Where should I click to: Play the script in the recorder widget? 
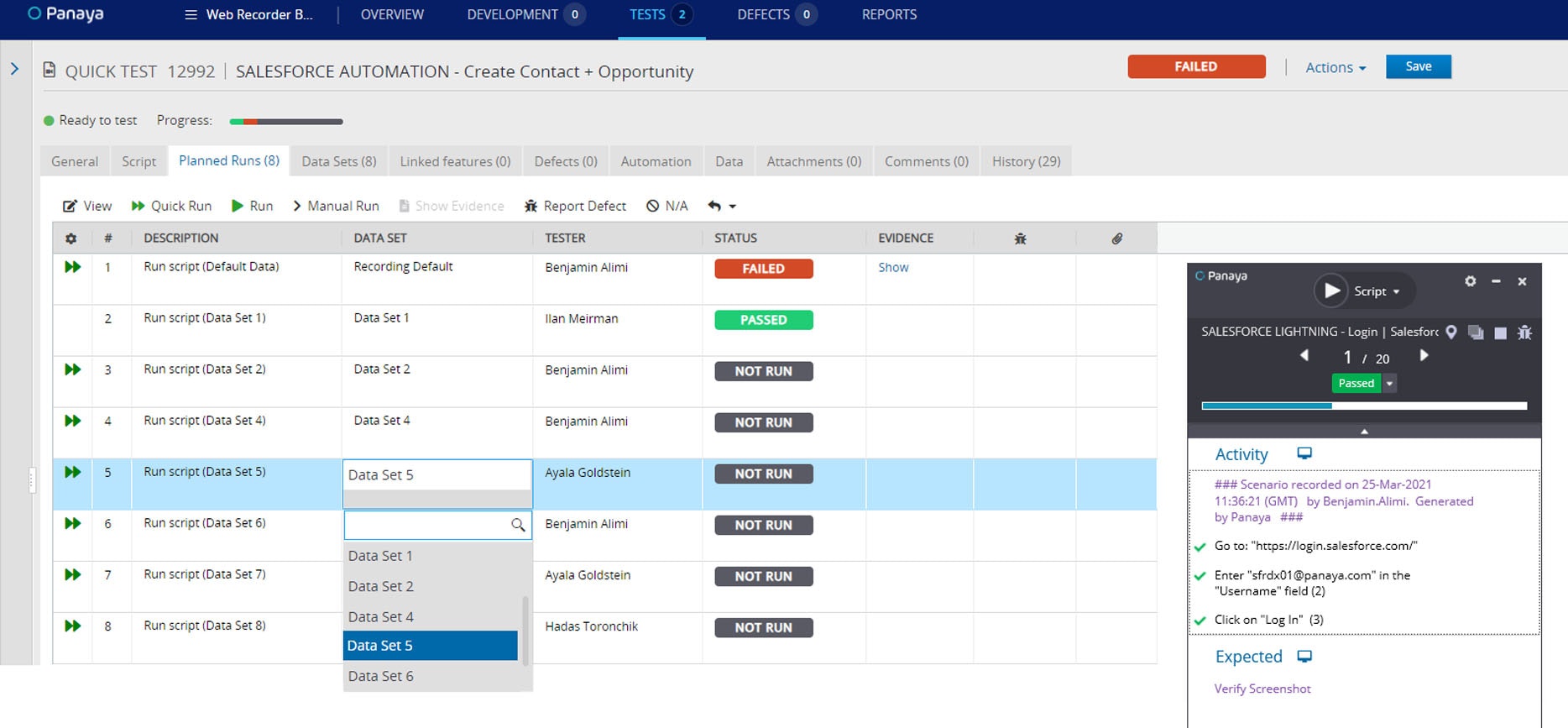click(1331, 291)
